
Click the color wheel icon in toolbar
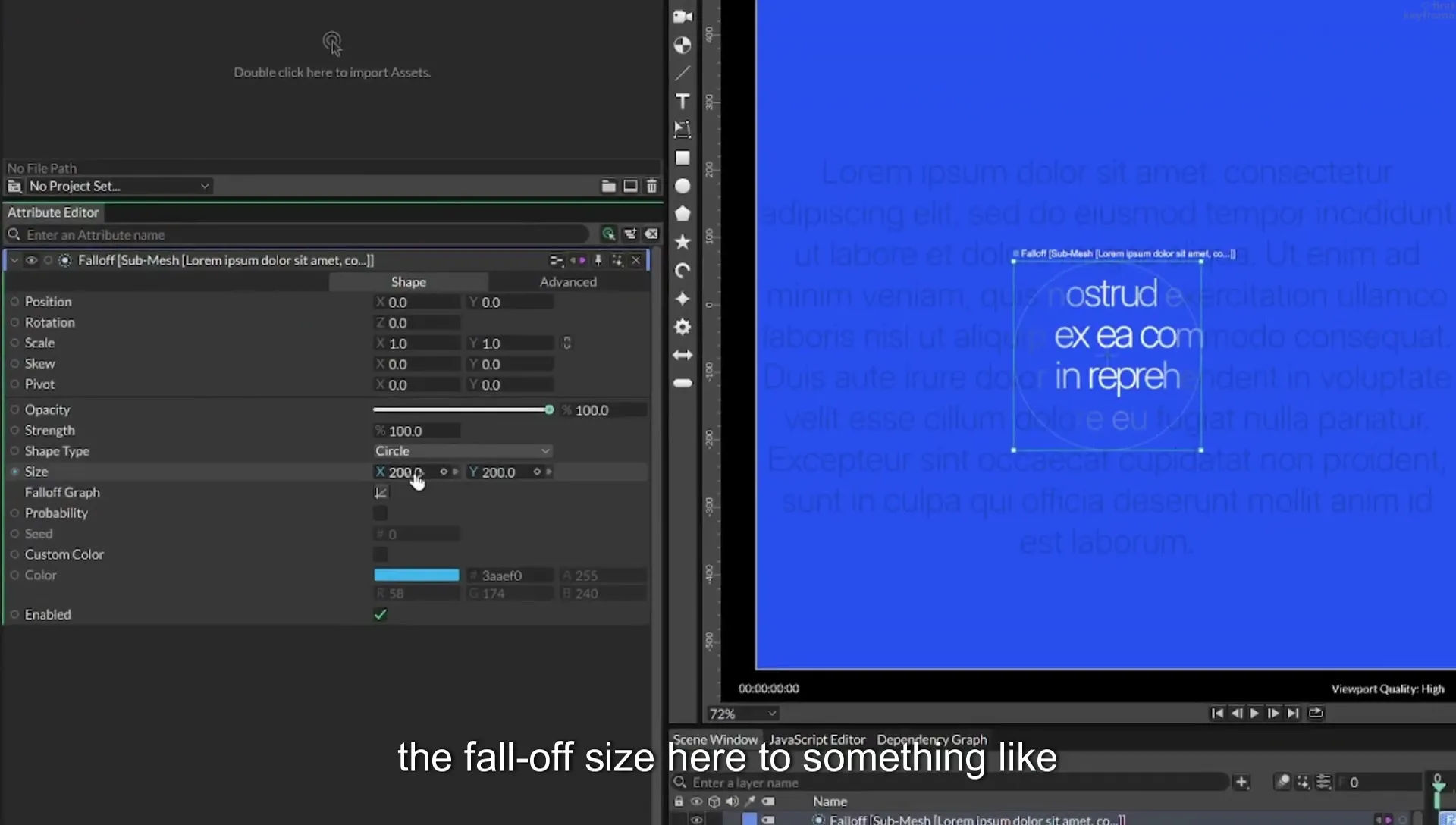[682, 45]
